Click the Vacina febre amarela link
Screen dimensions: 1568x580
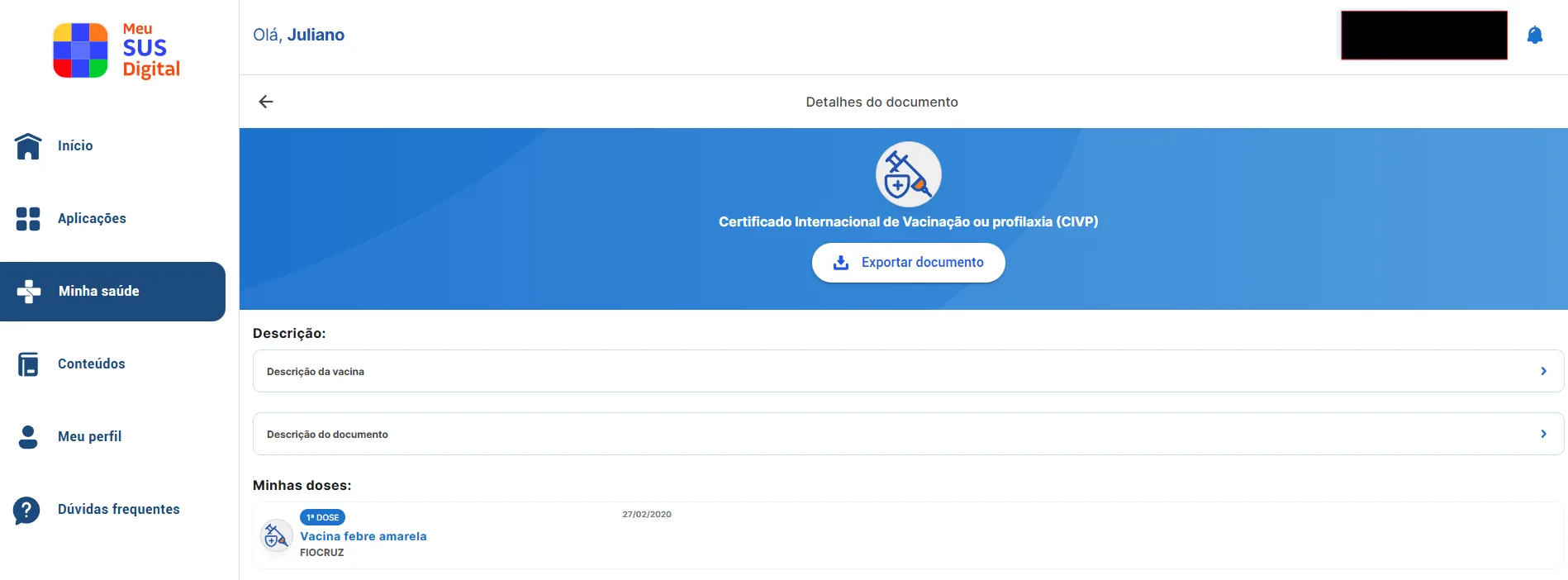tap(363, 536)
